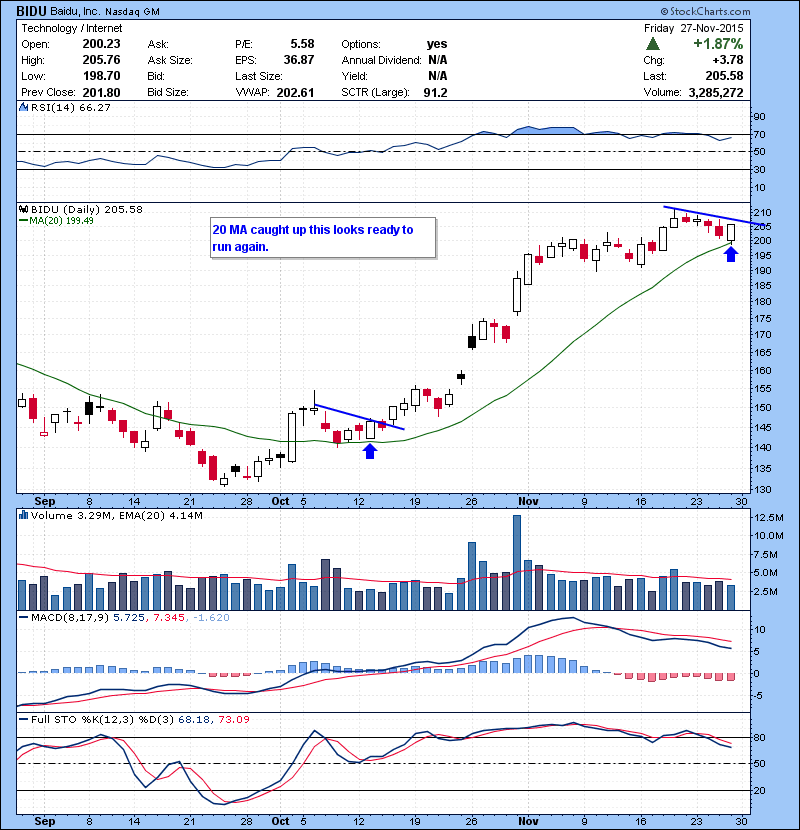Click the RSI indicator icon beside RSI(14)
800x830 pixels.
23,107
